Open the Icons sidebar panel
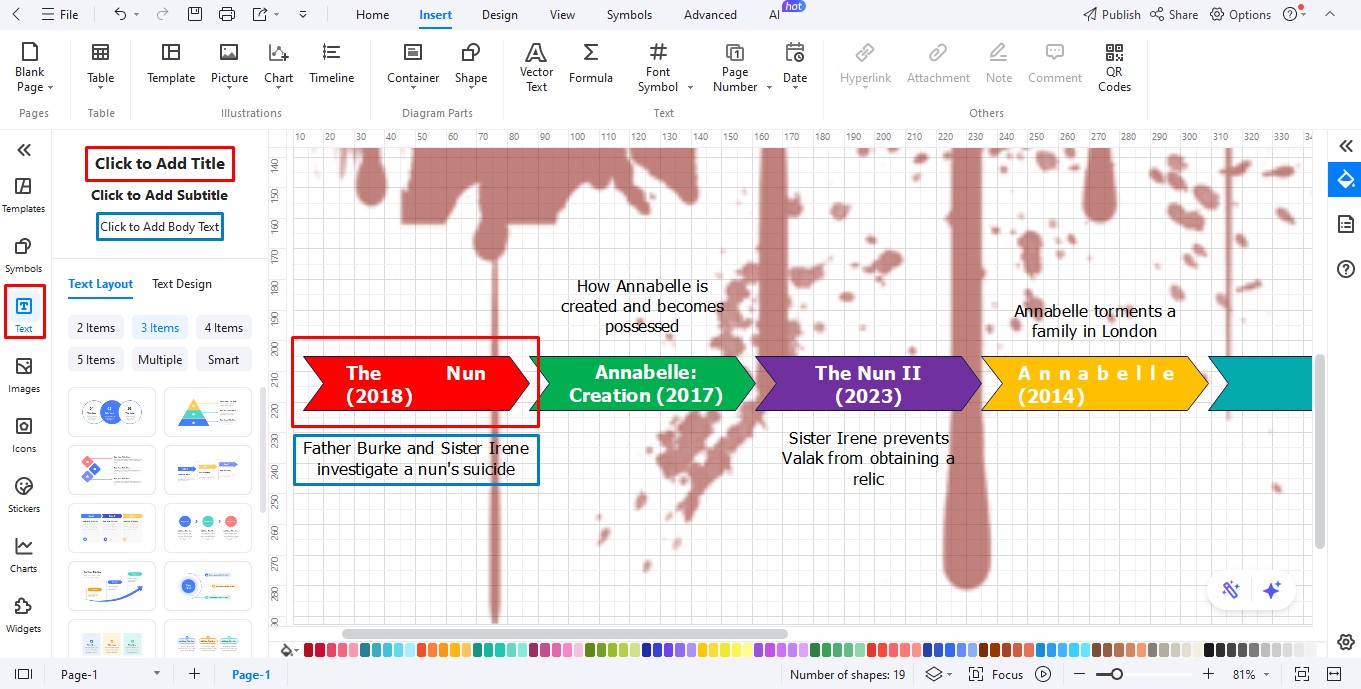 (24, 435)
